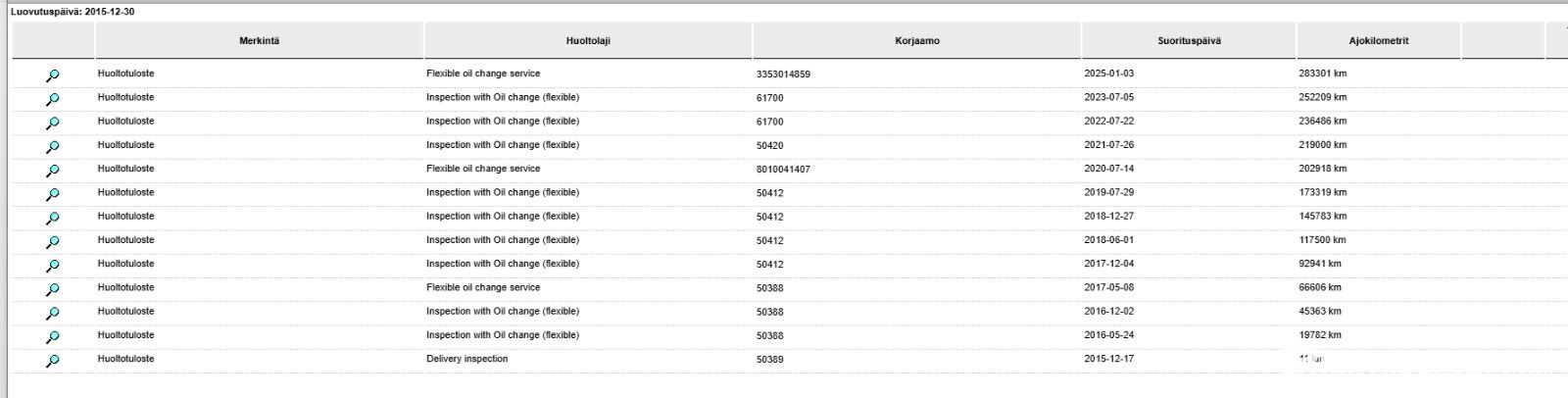The height and width of the screenshot is (398, 1568).
Task: Click workshop number 3353014859 cell
Action: [x=783, y=75]
